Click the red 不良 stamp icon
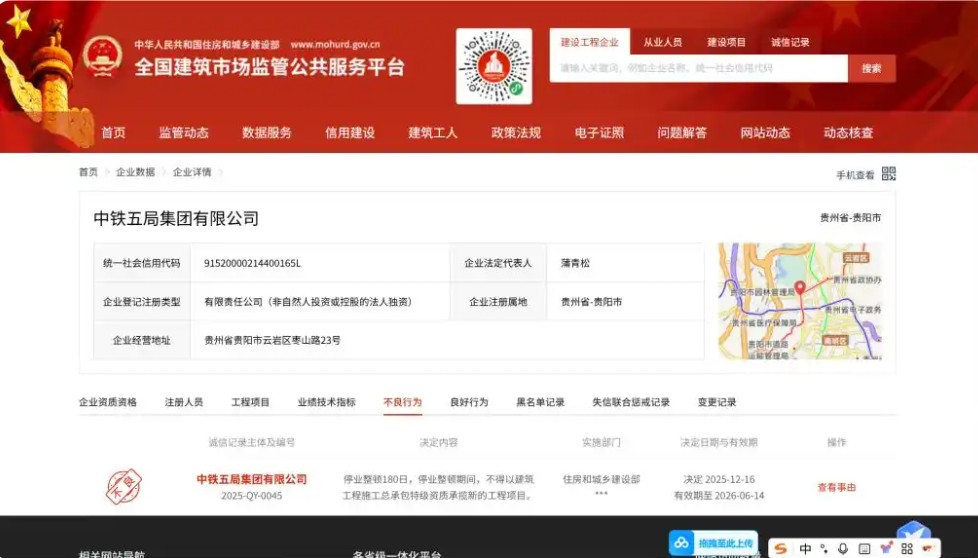This screenshot has width=978, height=558. coord(124,487)
